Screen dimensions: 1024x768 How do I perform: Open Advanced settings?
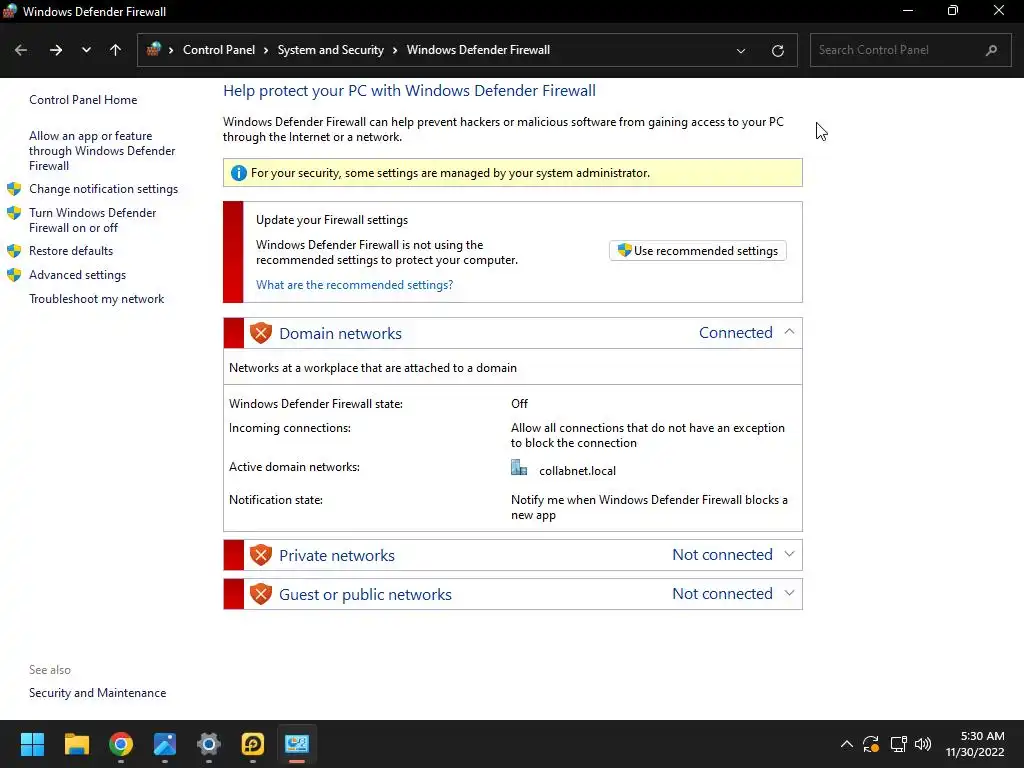77,275
